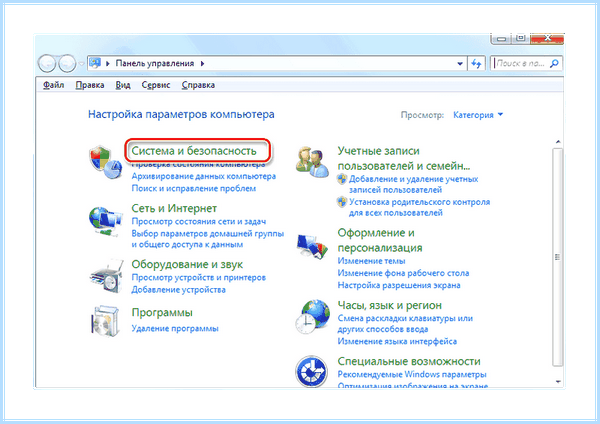Open Установка родительского контроля link
Image resolution: width=600 pixels, height=424 pixels.
[419, 207]
